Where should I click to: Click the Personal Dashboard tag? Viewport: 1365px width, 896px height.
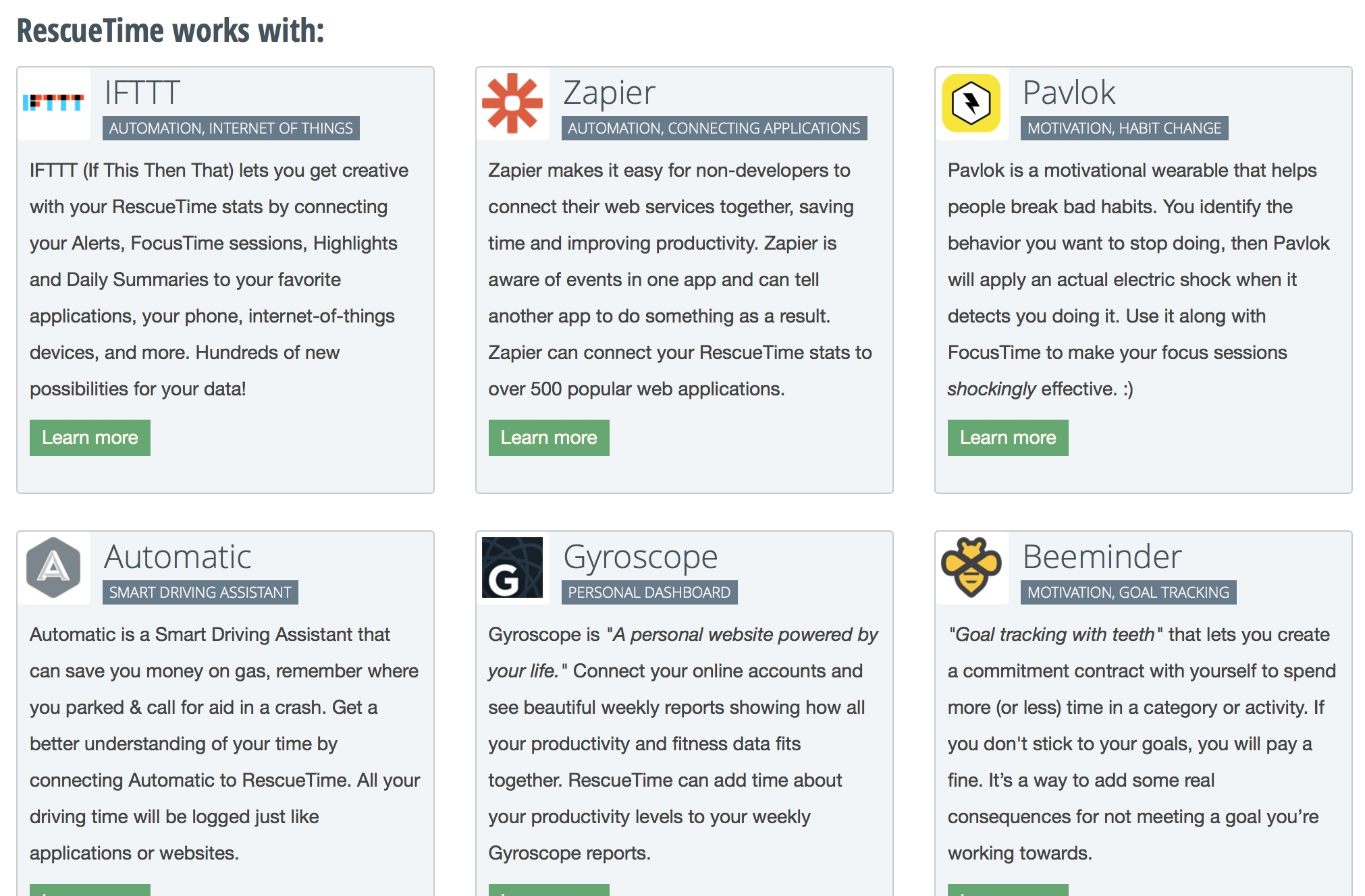tap(649, 592)
